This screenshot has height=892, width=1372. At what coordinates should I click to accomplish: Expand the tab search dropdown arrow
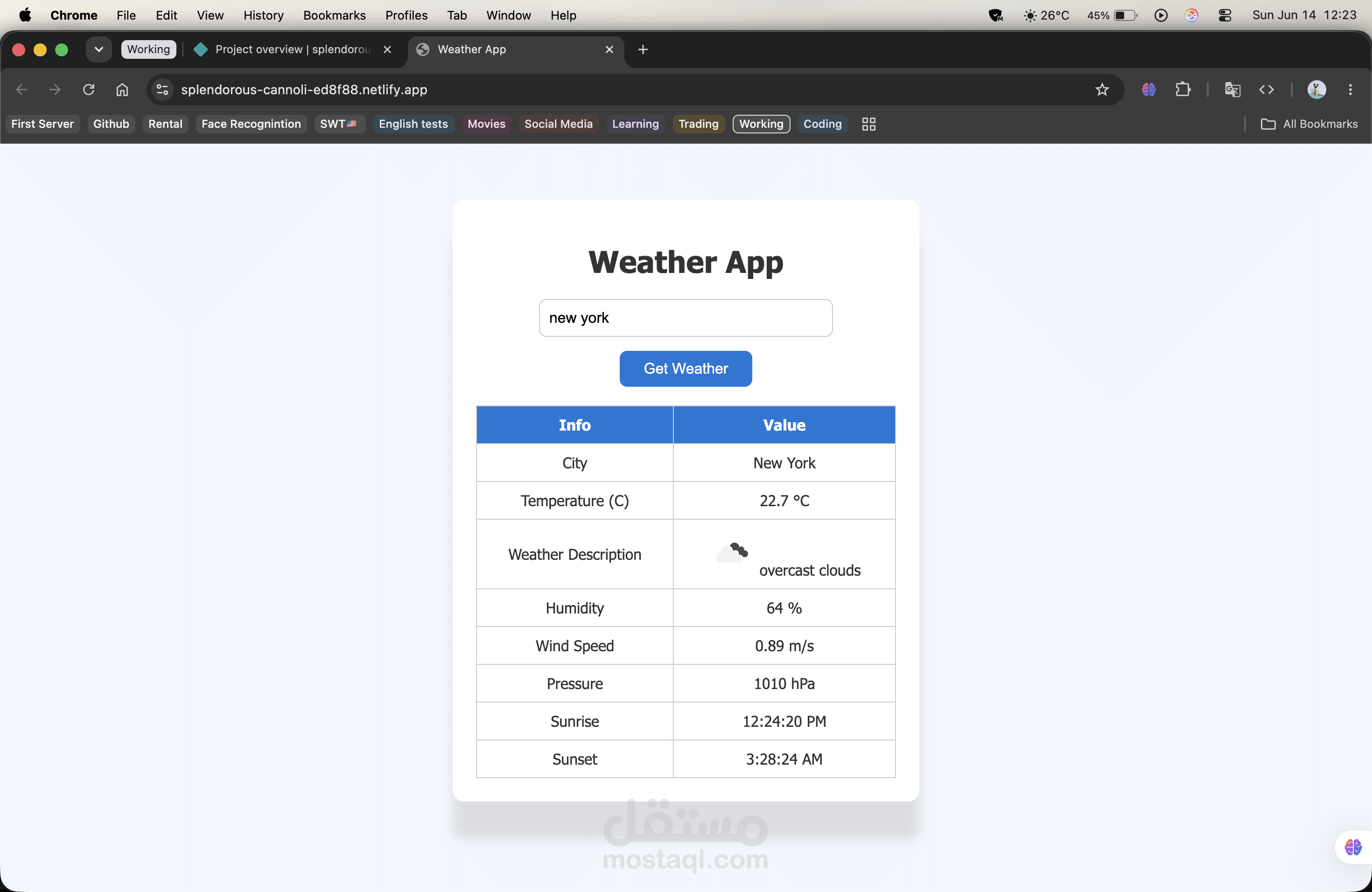click(98, 49)
